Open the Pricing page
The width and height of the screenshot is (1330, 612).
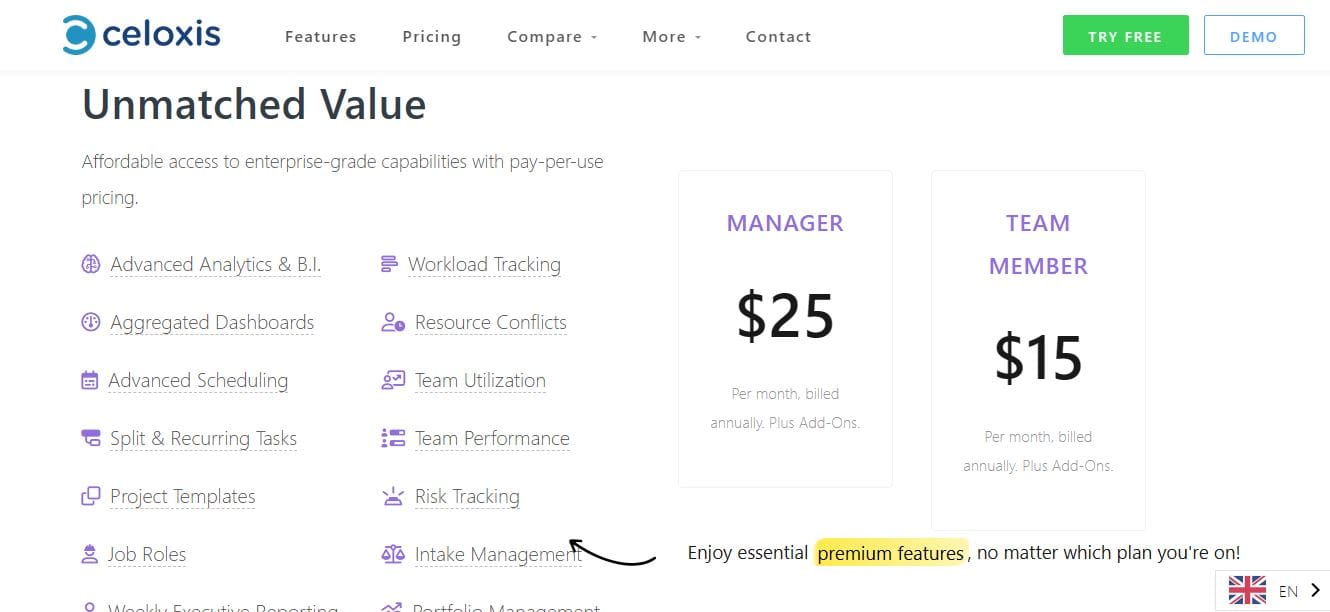(431, 36)
